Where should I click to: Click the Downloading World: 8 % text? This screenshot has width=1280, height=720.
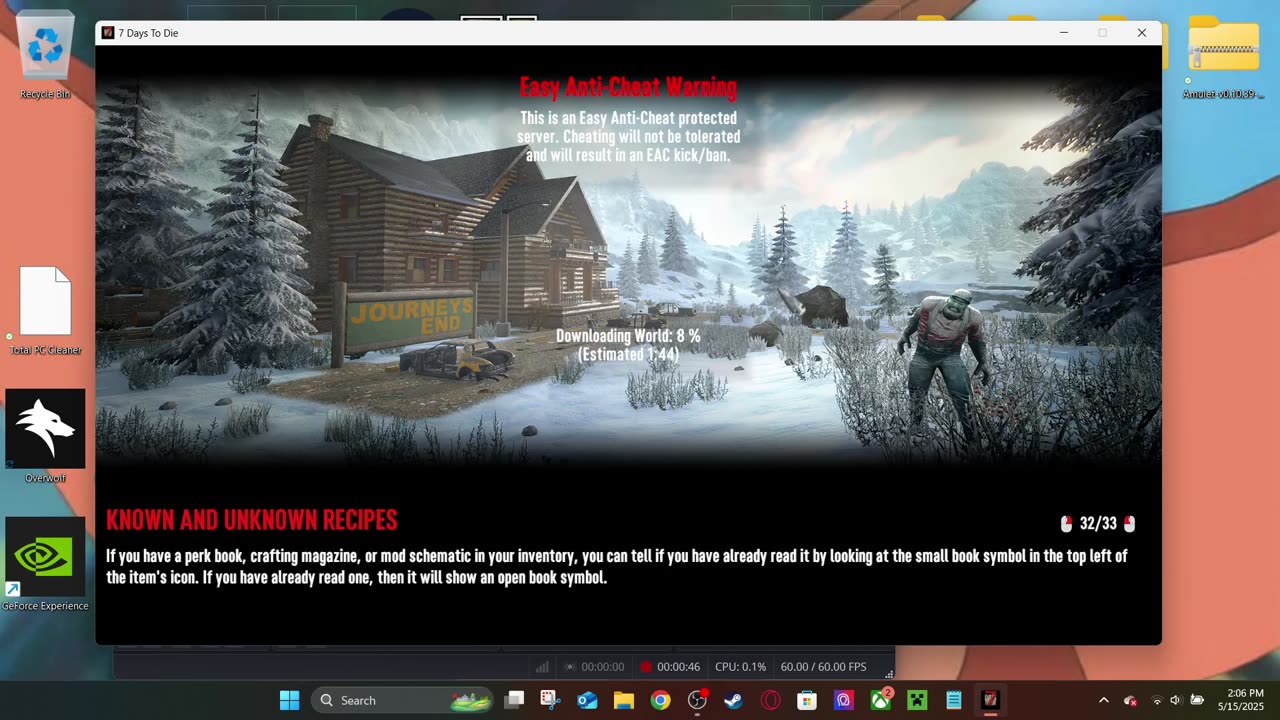point(628,337)
